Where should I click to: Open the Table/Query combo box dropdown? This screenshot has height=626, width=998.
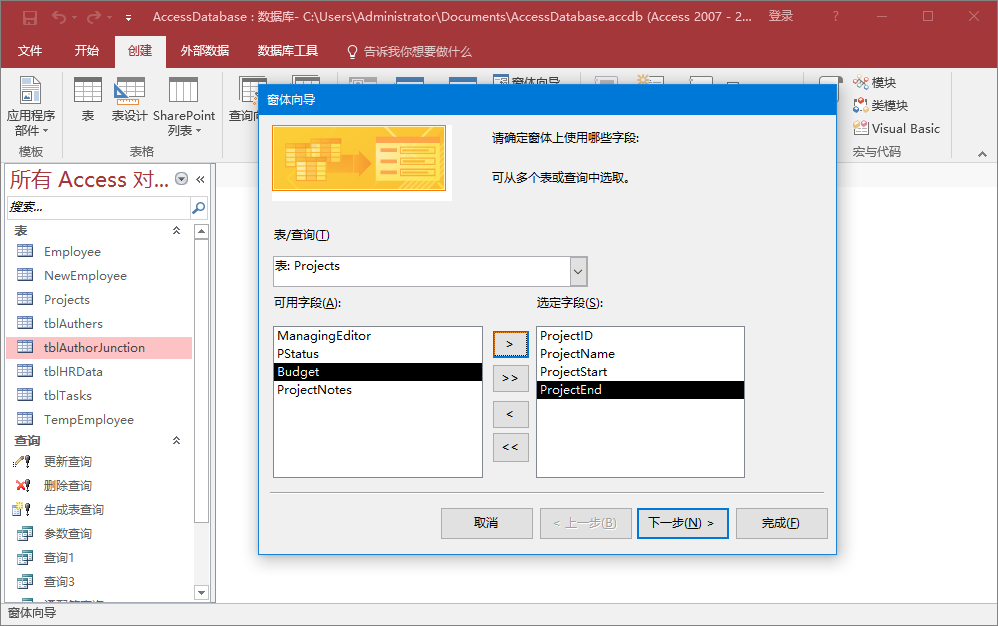[x=578, y=271]
